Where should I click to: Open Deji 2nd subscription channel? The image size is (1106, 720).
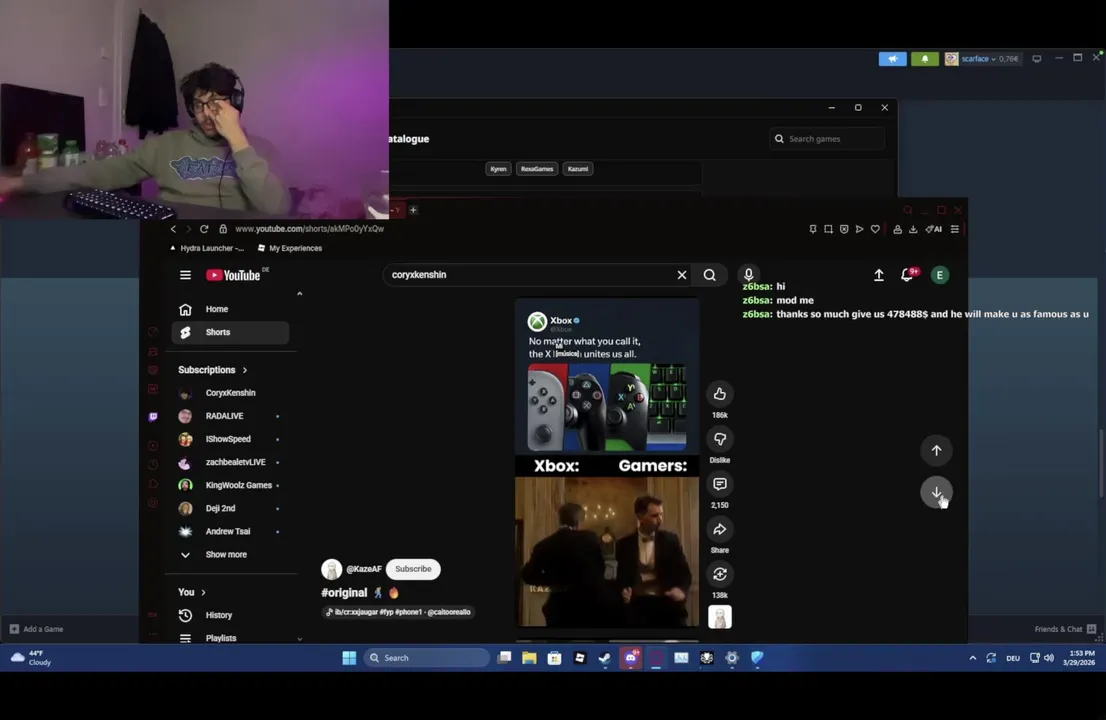click(x=230, y=508)
